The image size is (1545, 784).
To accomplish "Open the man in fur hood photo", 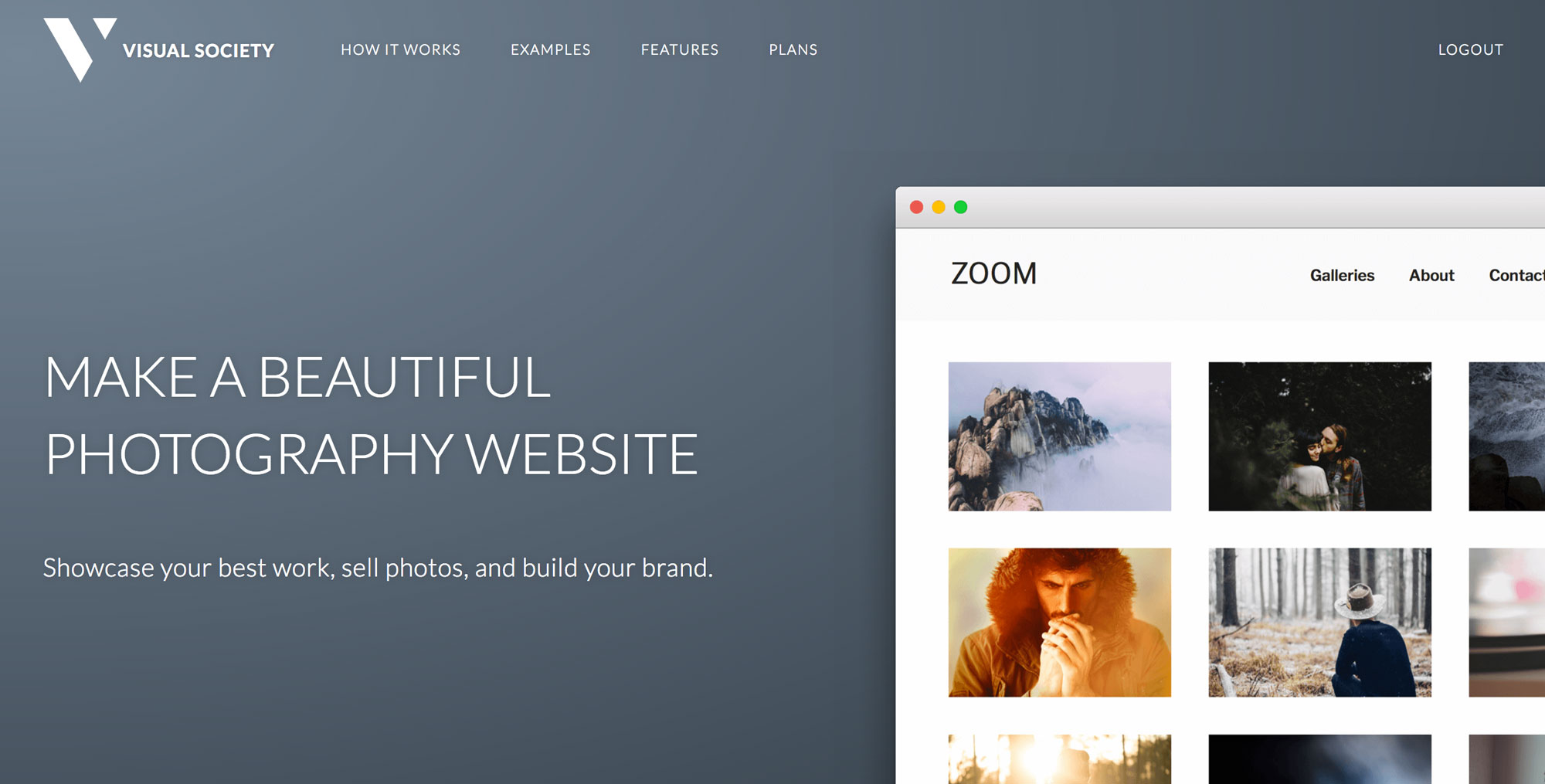I will 1060,623.
